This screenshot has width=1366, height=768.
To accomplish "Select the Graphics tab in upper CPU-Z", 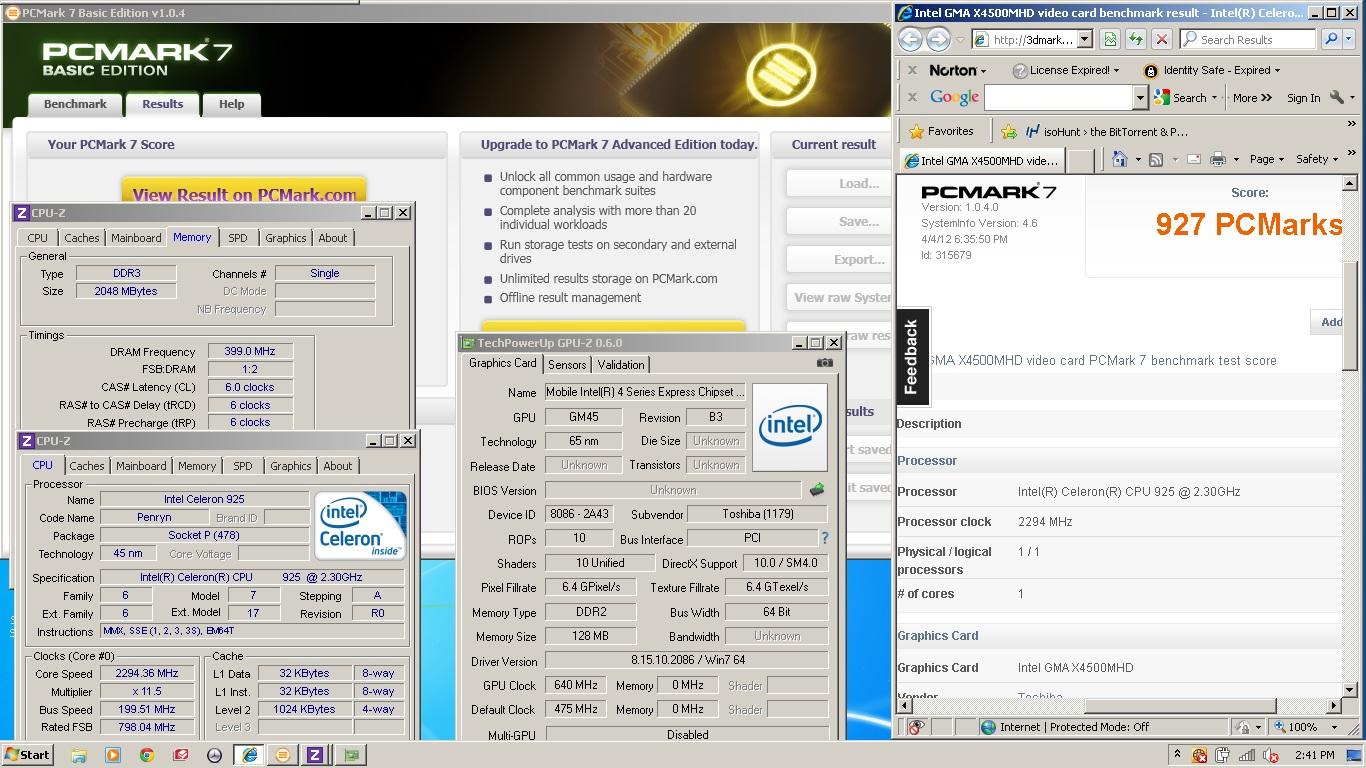I will [286, 238].
